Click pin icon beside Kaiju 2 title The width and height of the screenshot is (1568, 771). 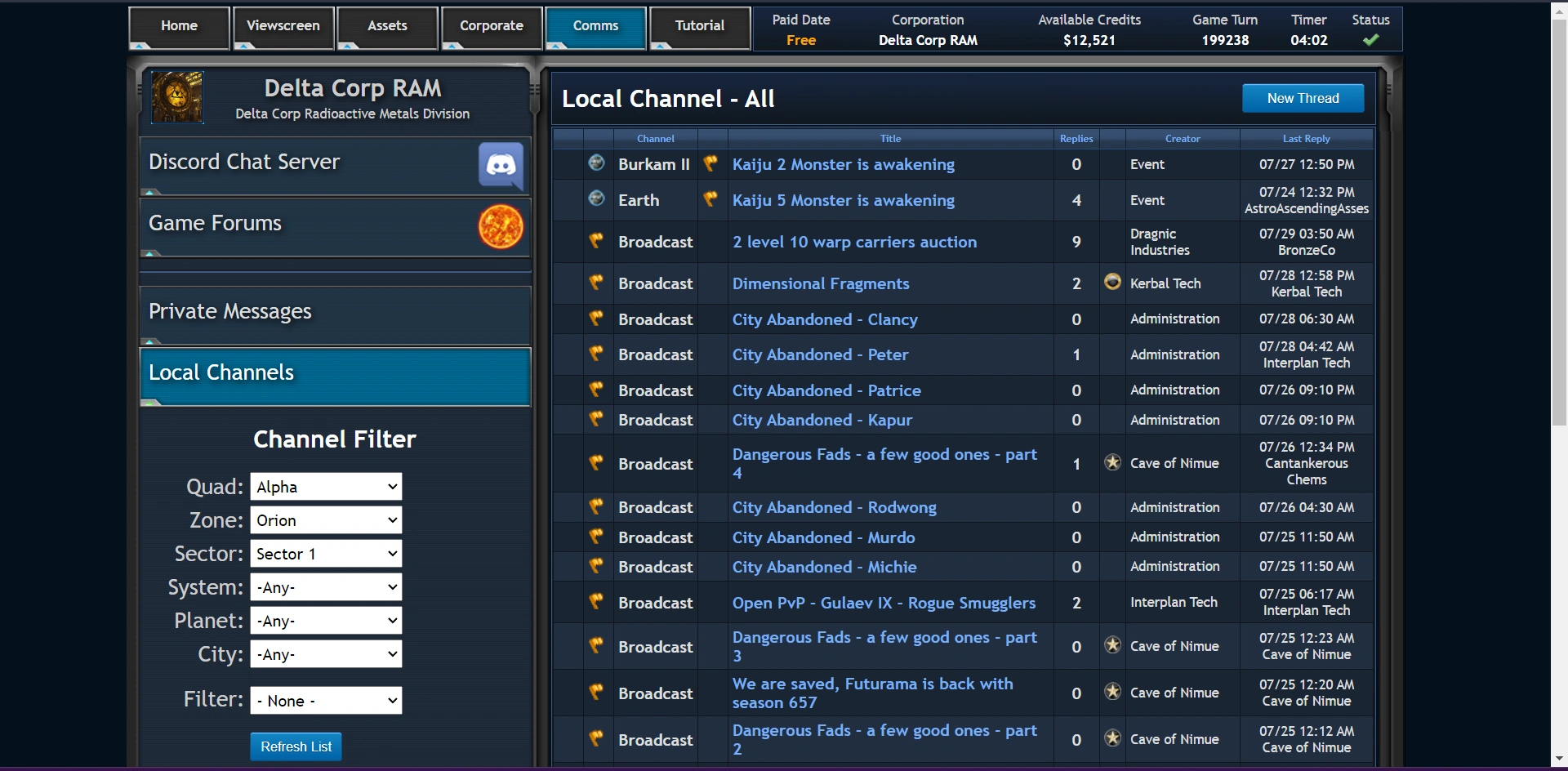710,163
